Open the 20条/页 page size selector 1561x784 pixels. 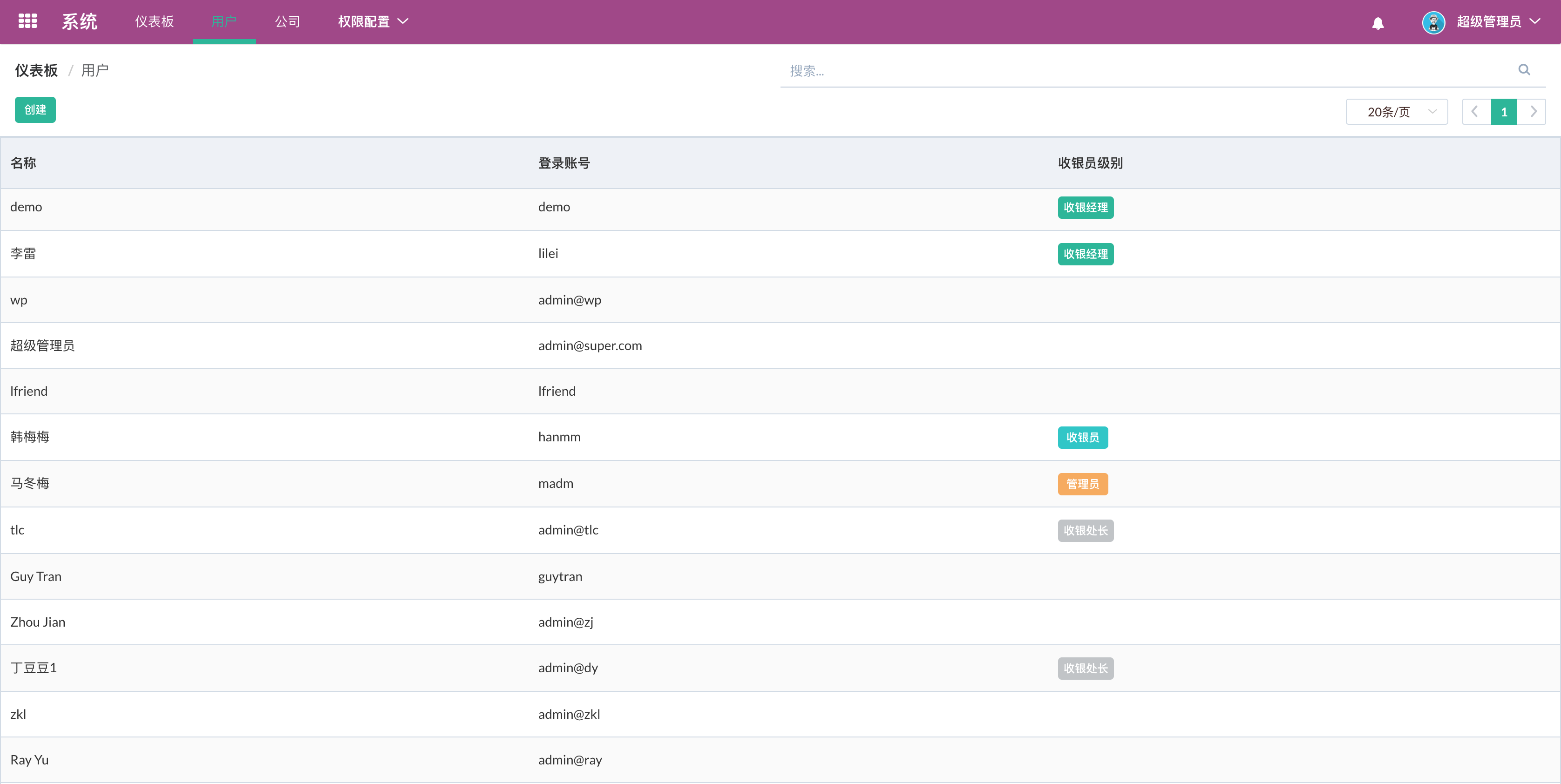click(x=1396, y=111)
